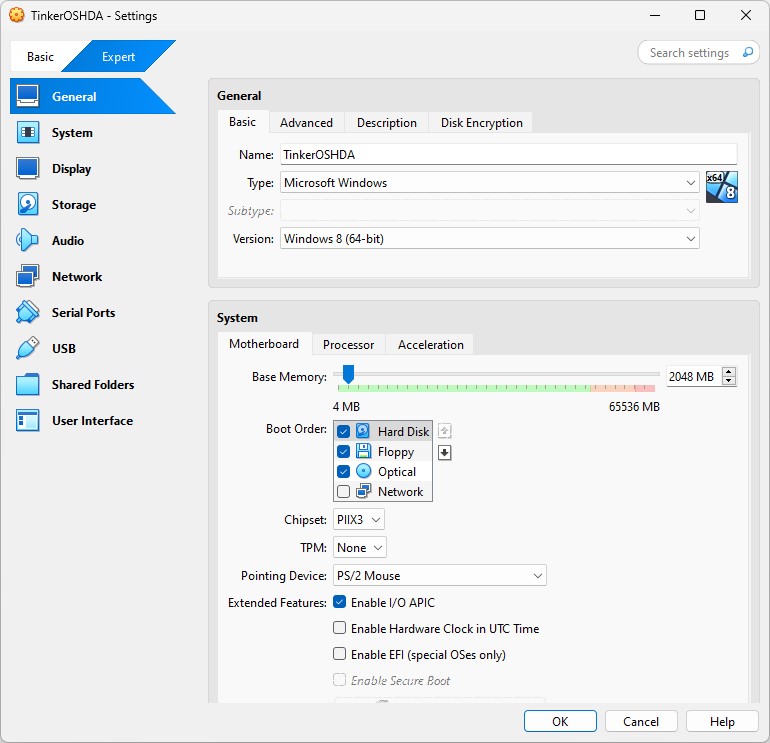
Task: Click the Network boot device icon
Action: click(x=363, y=491)
